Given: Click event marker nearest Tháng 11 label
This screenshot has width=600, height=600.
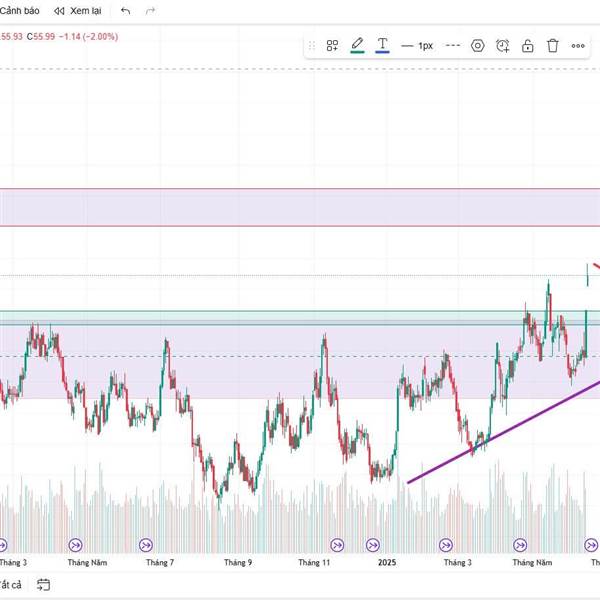Looking at the screenshot, I should 337,545.
